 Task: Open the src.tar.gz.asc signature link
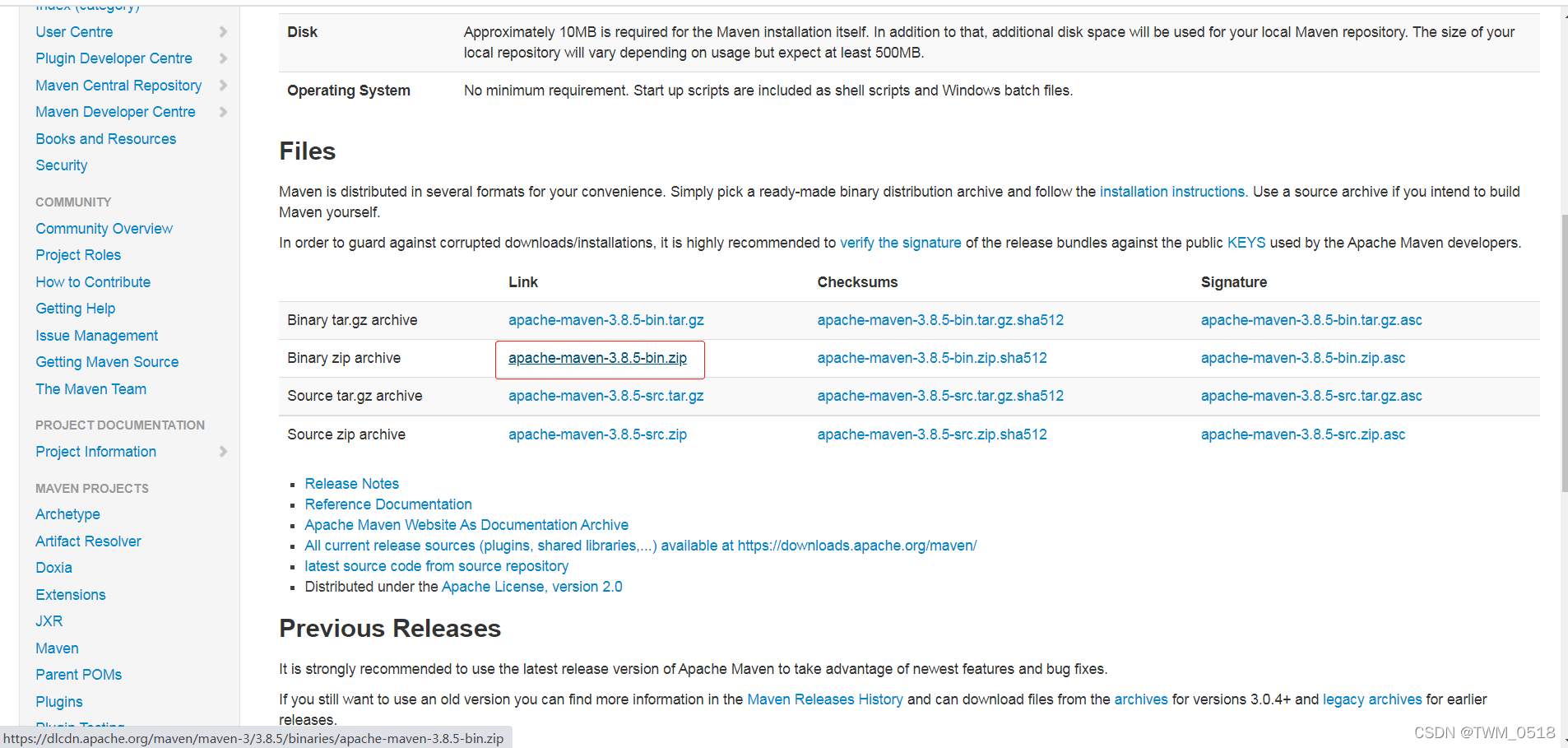(1311, 396)
